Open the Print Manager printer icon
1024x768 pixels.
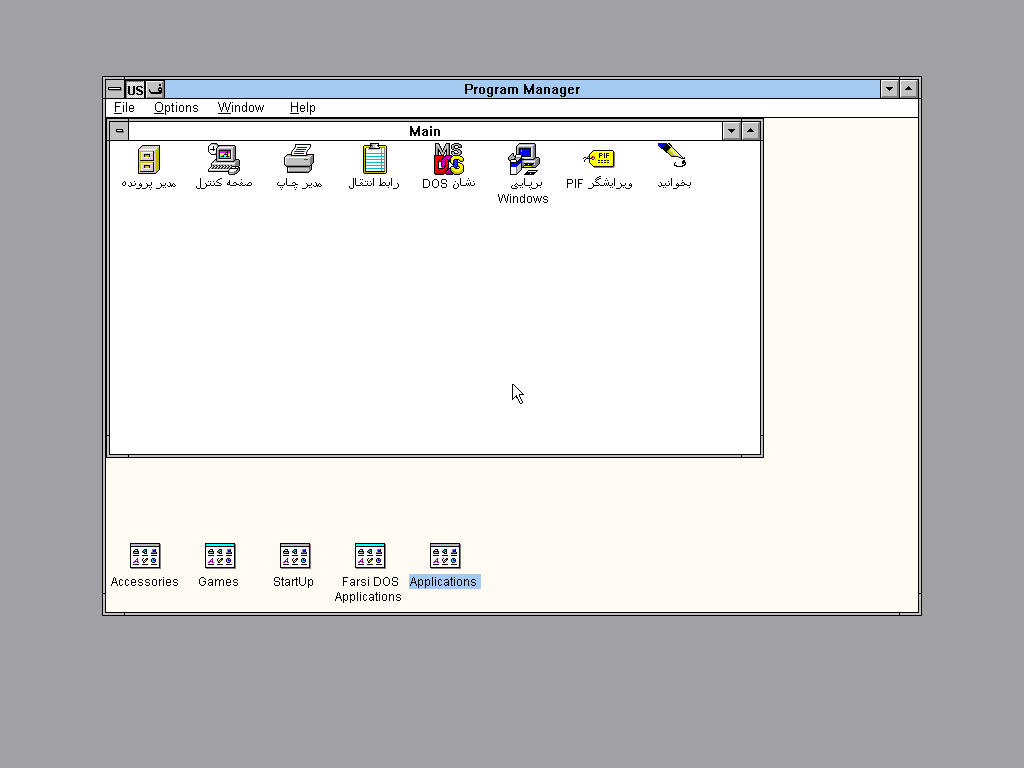(x=299, y=159)
